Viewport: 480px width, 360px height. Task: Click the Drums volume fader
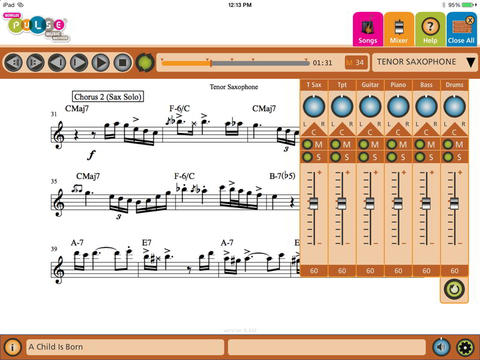[454, 203]
